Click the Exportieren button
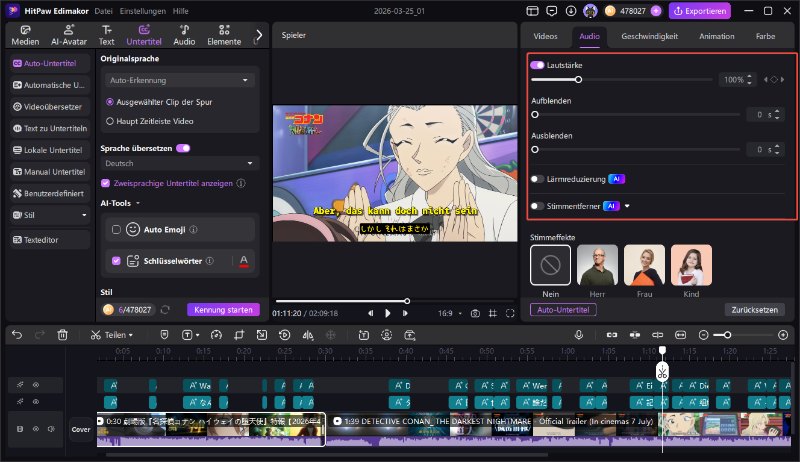800x462 pixels. 700,11
